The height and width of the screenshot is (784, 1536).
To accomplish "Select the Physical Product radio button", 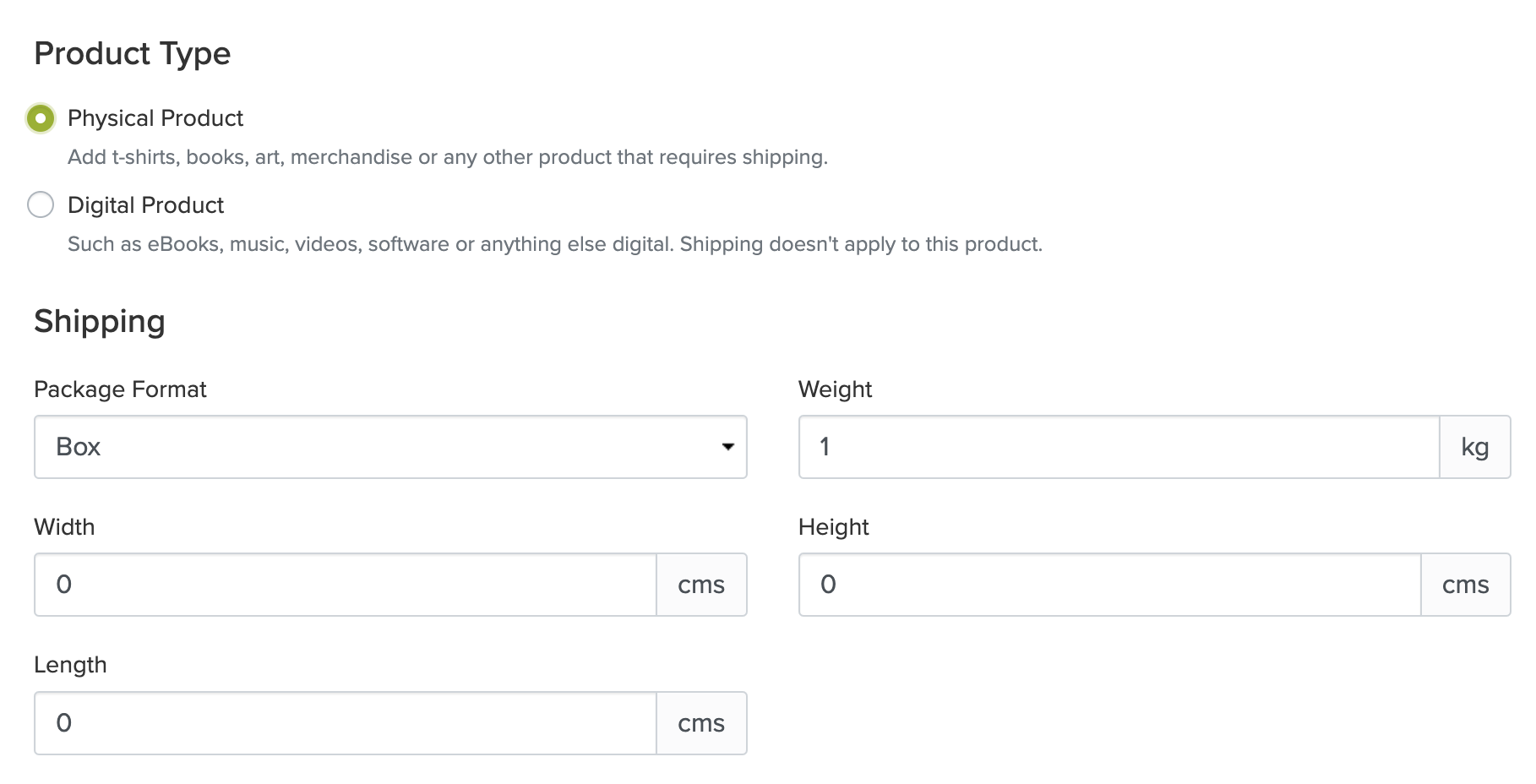I will tap(41, 118).
